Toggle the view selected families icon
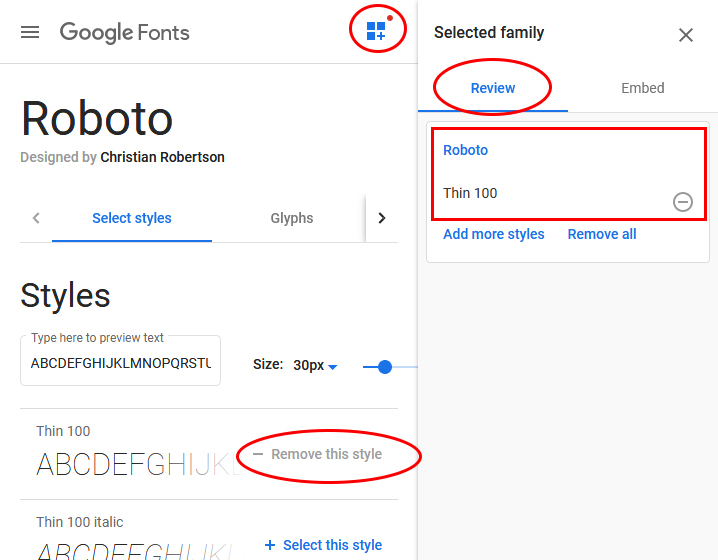Image resolution: width=718 pixels, height=560 pixels. 376,31
